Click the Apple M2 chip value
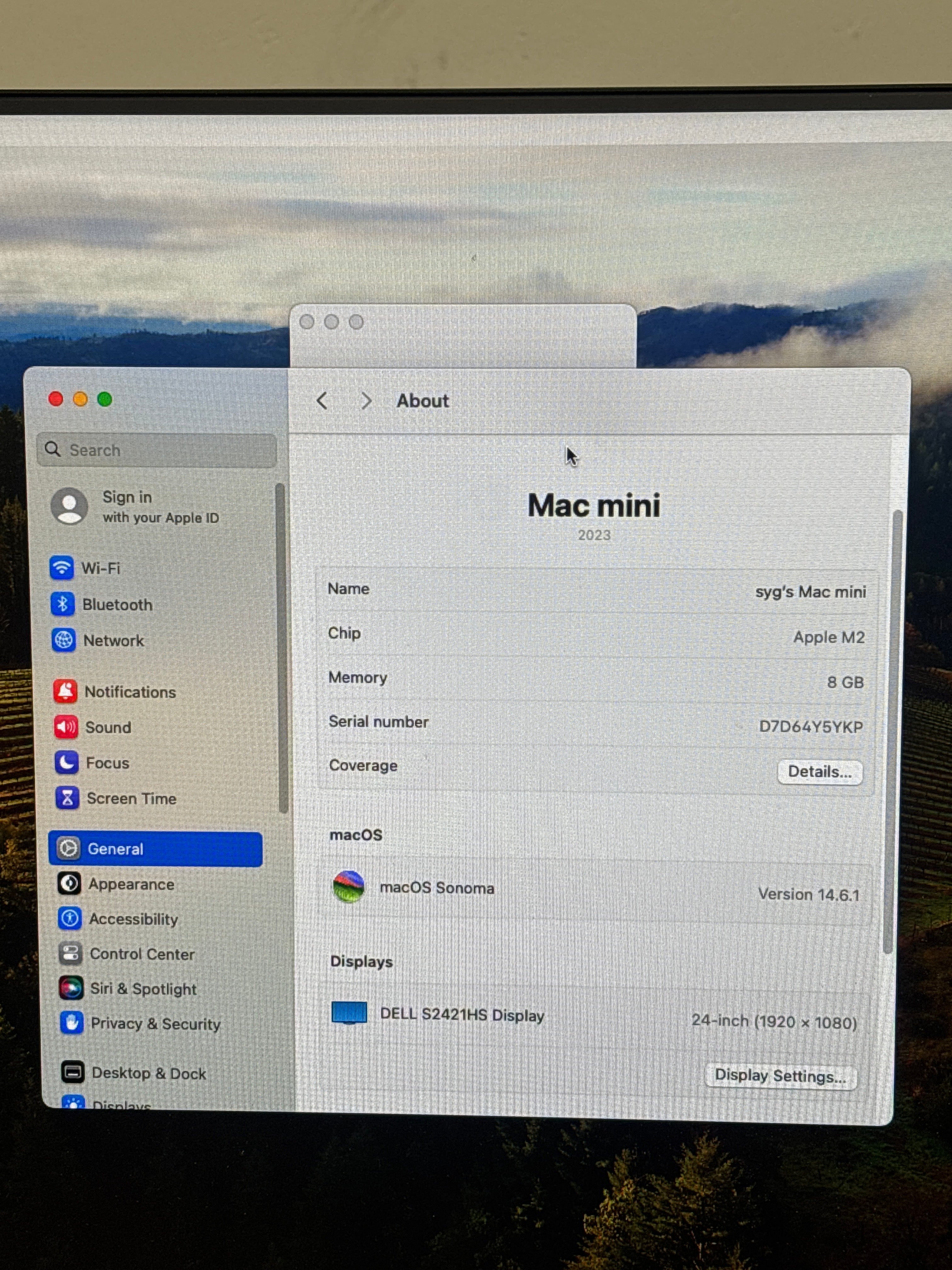Viewport: 952px width, 1270px height. [x=829, y=637]
